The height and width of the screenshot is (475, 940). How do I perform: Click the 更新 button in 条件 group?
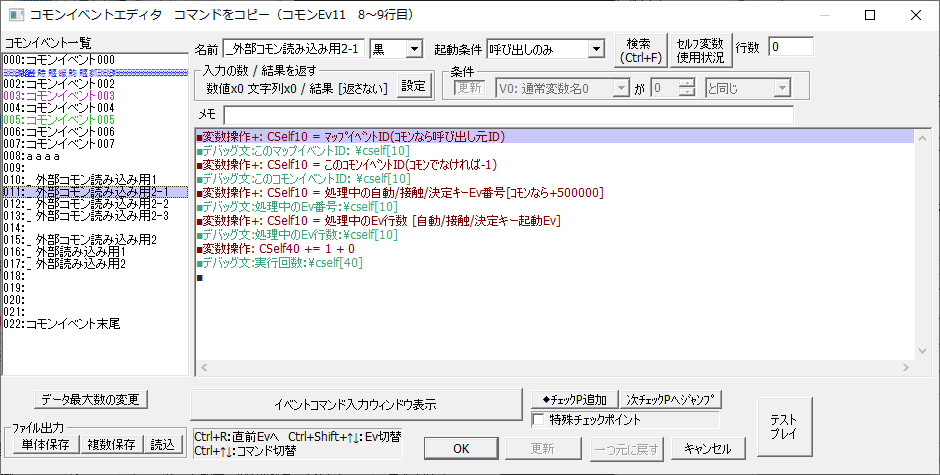point(469,88)
